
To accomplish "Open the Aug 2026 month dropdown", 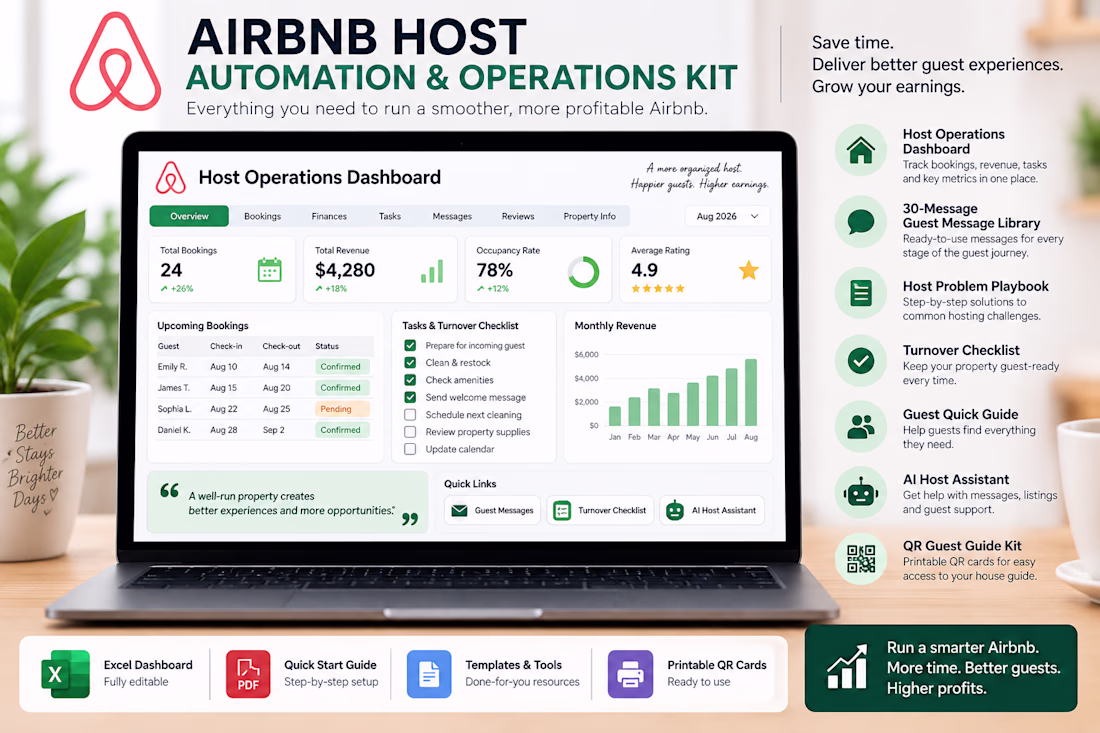I will click(727, 216).
